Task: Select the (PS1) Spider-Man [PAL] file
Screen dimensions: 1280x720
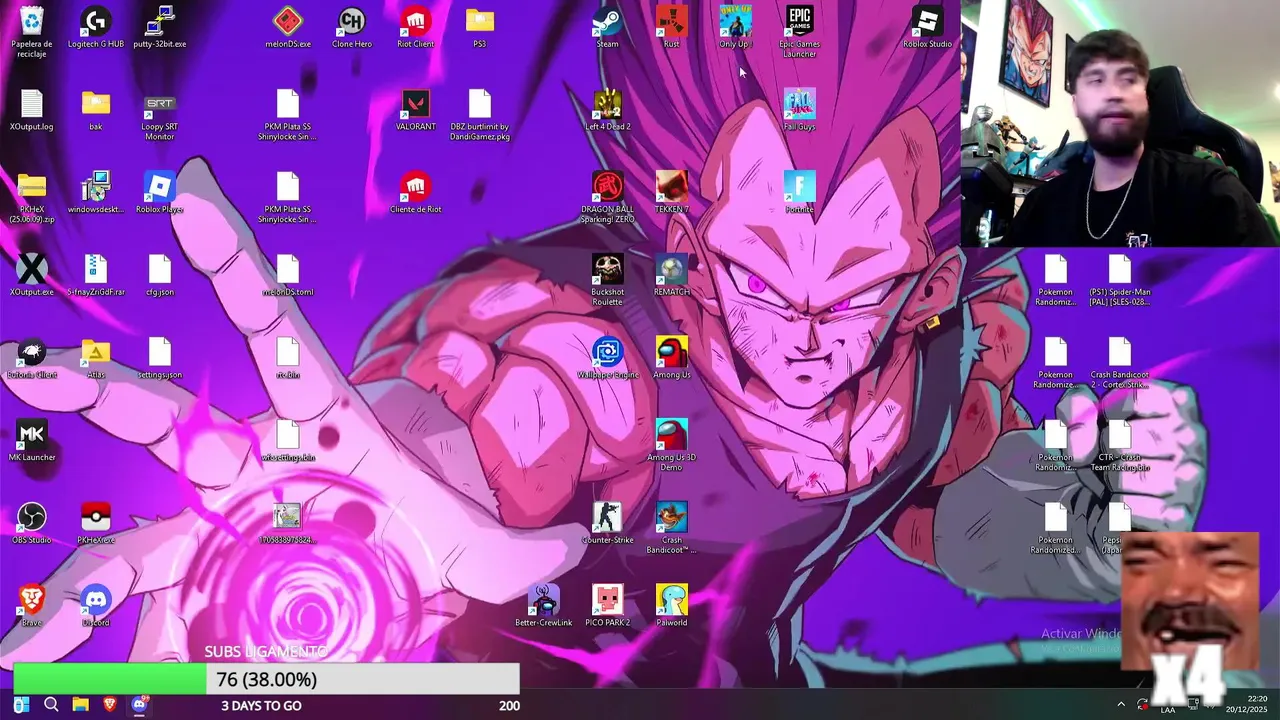Action: click(1120, 280)
